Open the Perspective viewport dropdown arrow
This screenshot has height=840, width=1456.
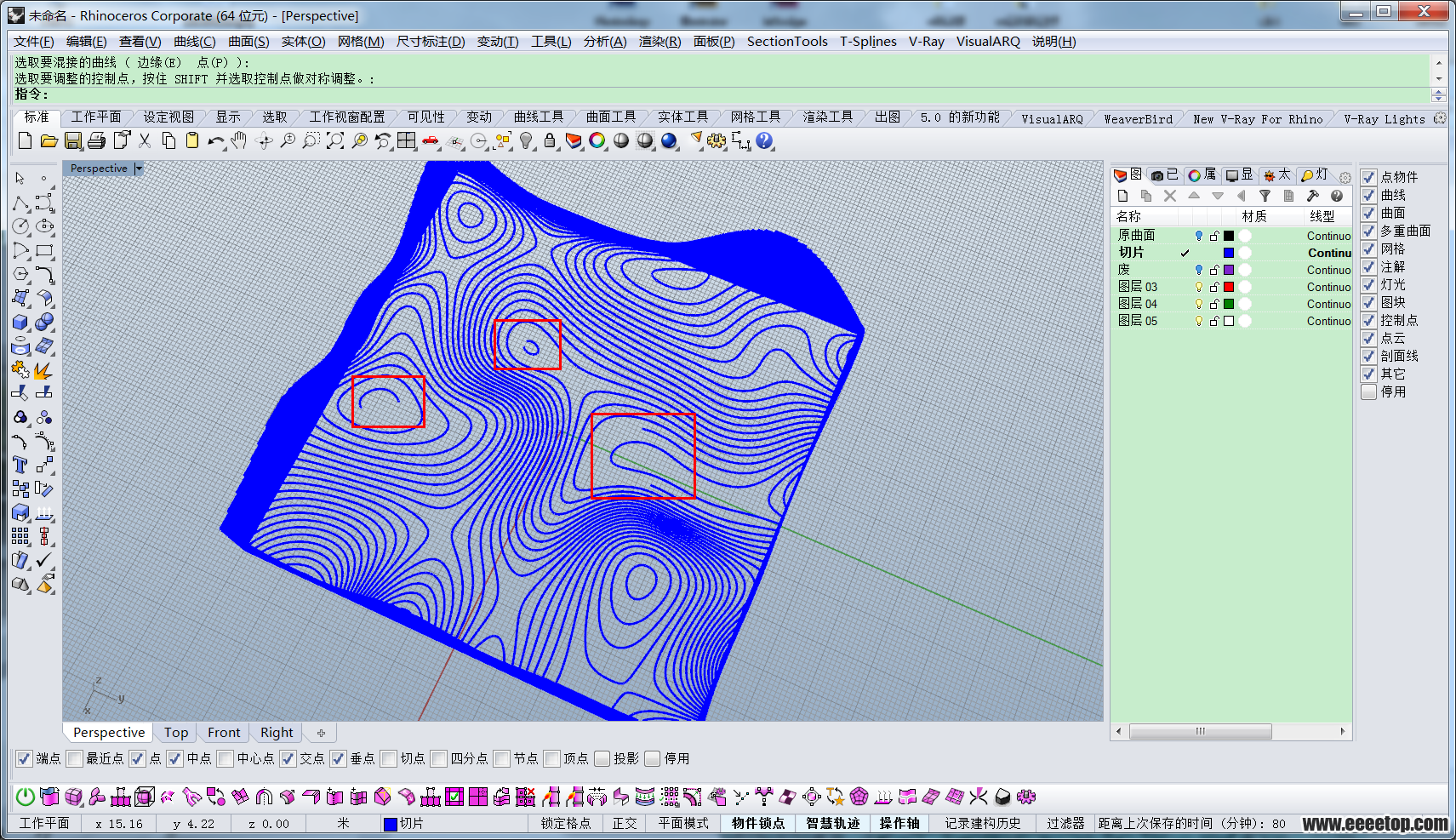coord(139,169)
